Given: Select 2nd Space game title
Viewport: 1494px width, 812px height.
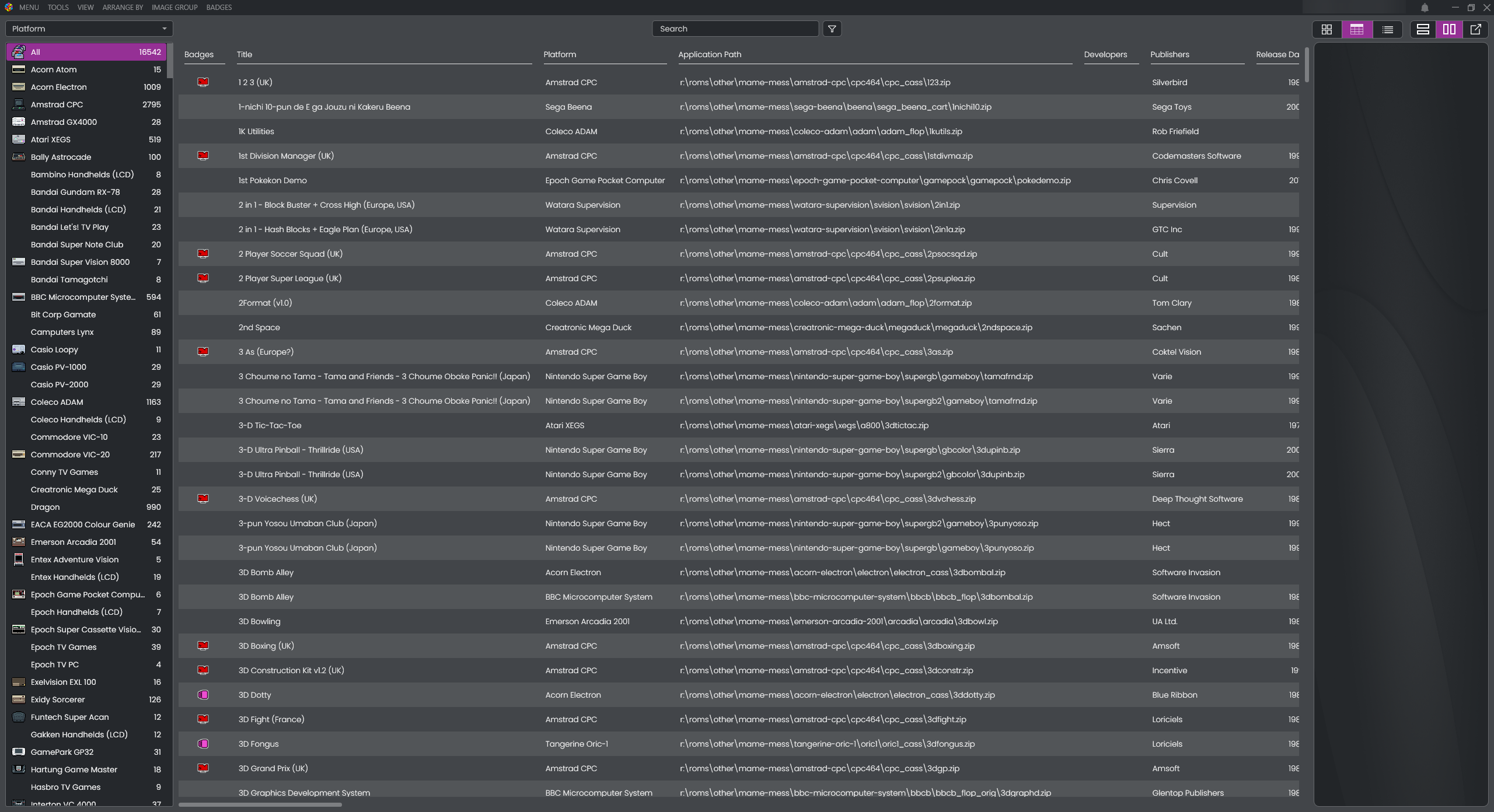Looking at the screenshot, I should [259, 327].
